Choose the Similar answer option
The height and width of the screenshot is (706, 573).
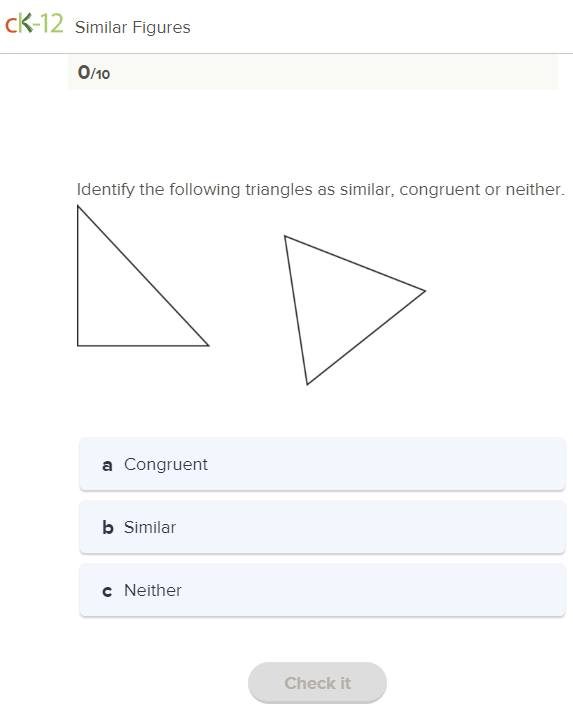click(x=322, y=527)
